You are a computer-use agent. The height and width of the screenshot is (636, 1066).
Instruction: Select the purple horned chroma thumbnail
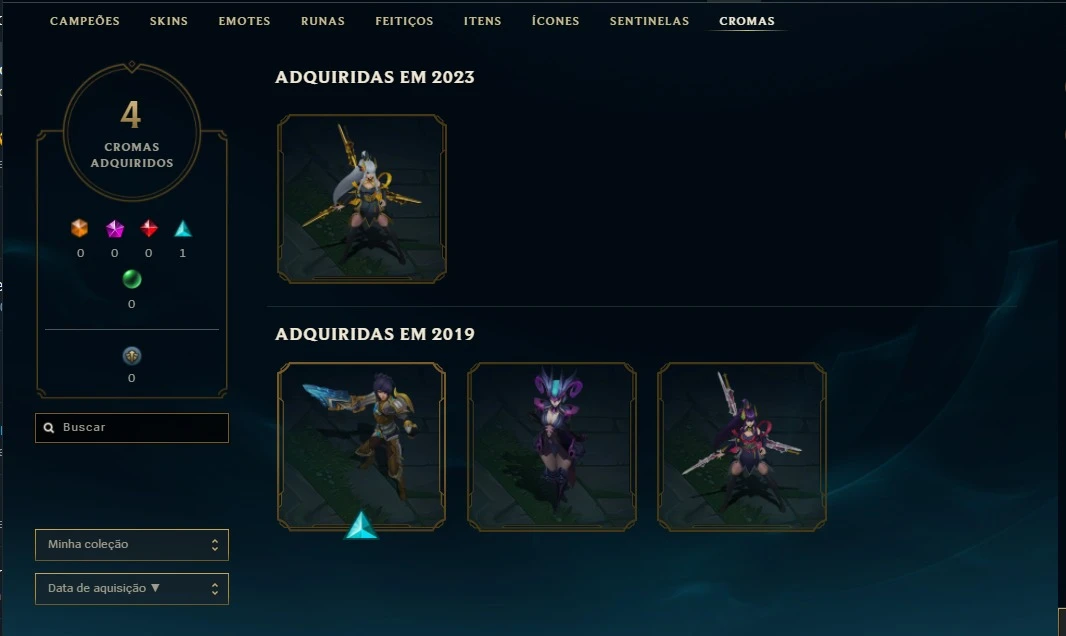(x=552, y=446)
